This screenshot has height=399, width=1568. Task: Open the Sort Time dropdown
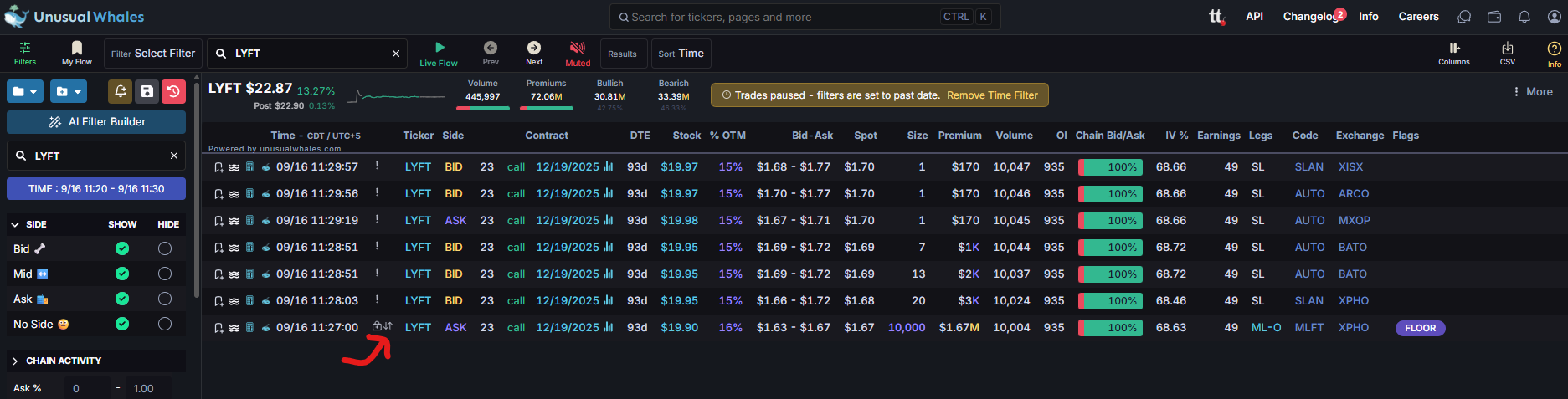tap(681, 54)
